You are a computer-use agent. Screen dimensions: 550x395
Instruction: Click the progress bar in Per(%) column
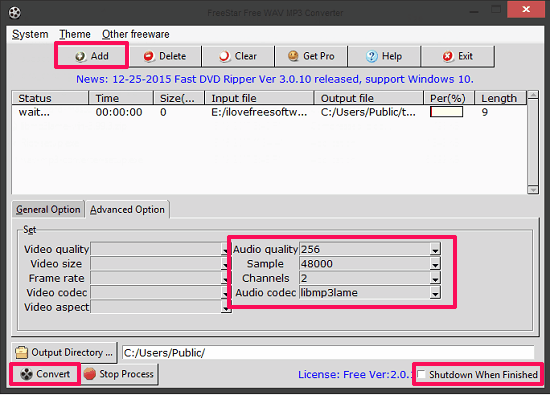click(446, 112)
